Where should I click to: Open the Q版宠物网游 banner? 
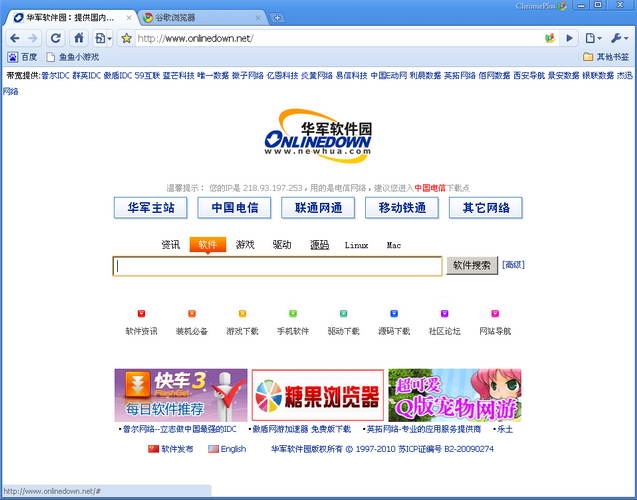455,395
